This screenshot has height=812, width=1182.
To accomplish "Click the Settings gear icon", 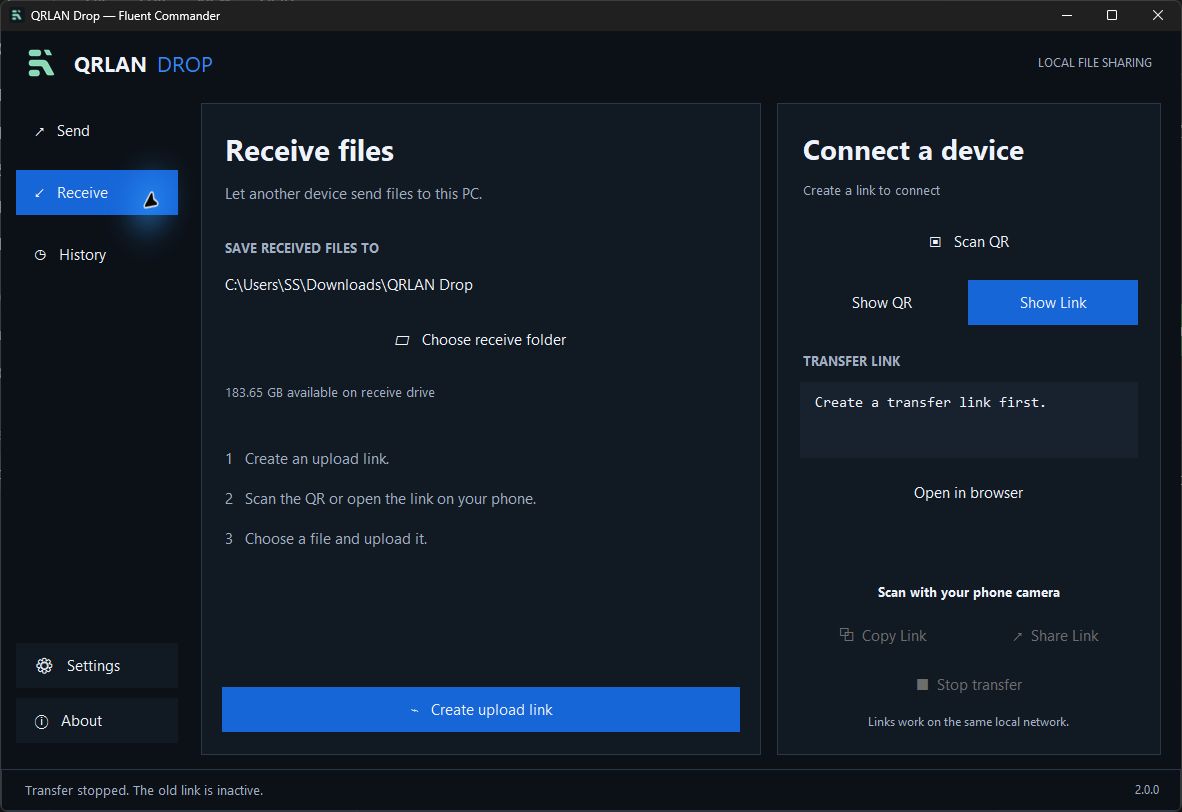I will (44, 666).
